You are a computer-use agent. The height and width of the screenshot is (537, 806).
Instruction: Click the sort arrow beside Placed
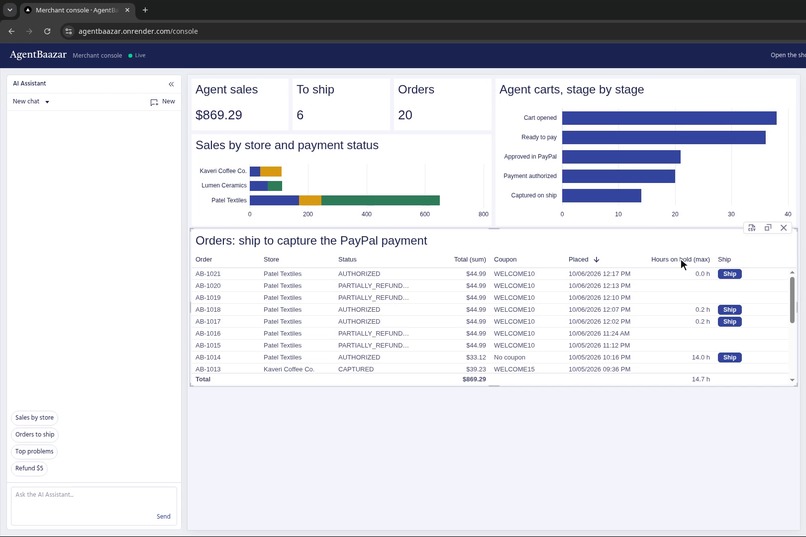coord(596,260)
